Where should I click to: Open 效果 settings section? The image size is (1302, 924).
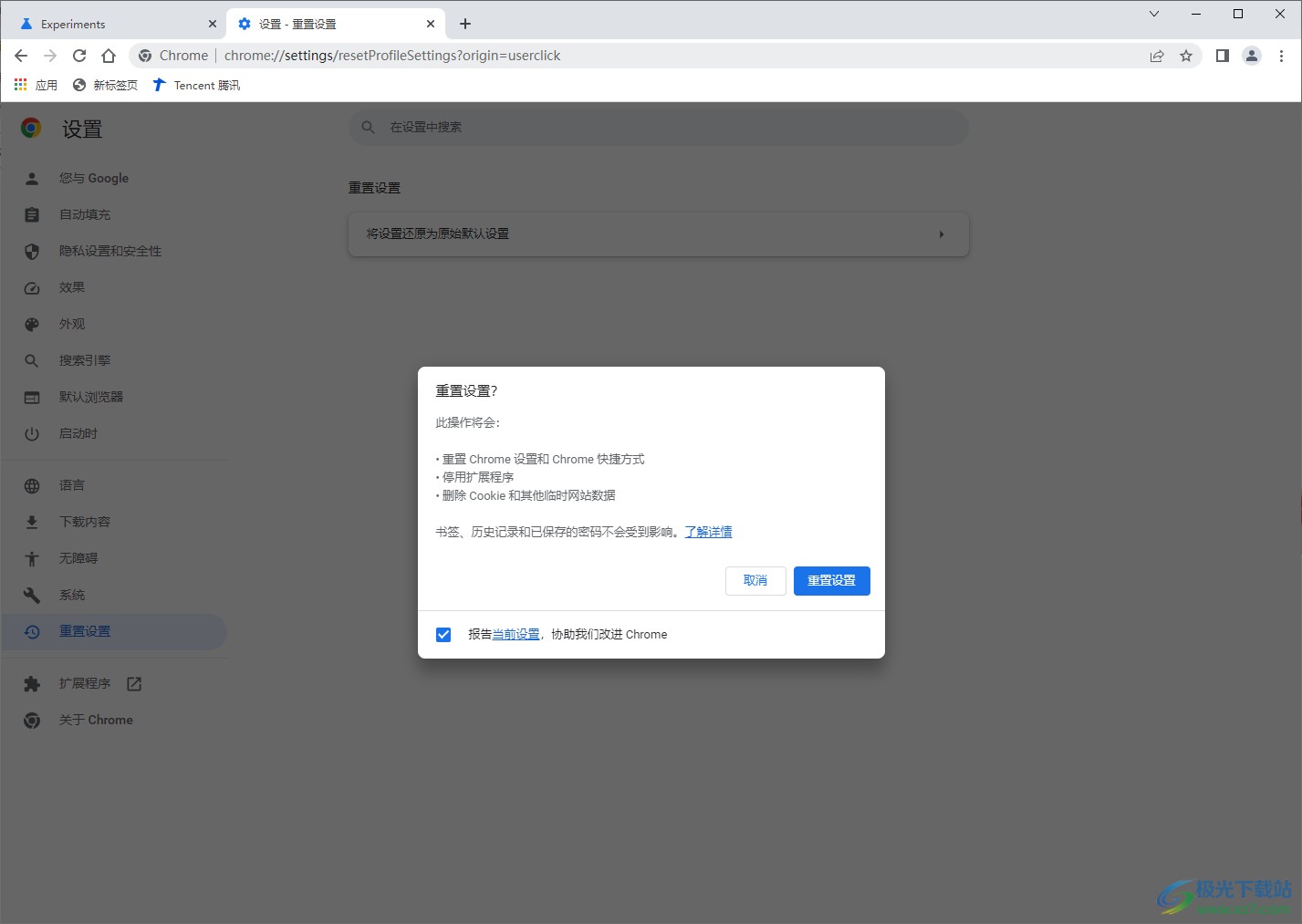[x=114, y=287]
